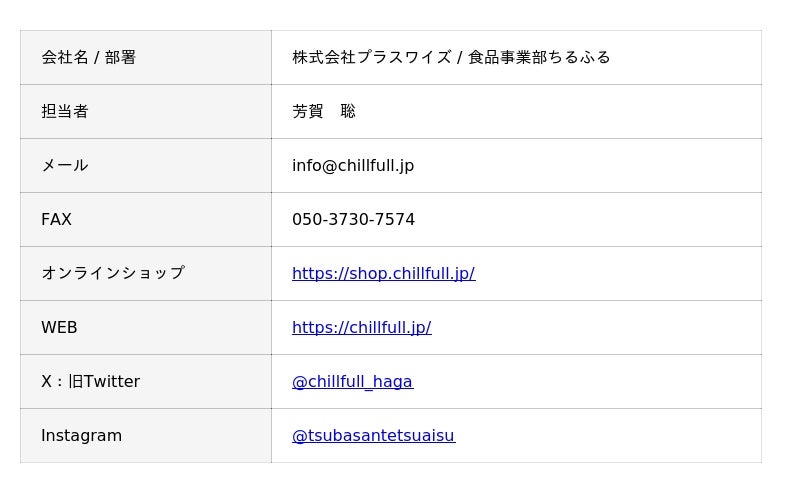Click the メール row label
800x493 pixels.
(65, 165)
